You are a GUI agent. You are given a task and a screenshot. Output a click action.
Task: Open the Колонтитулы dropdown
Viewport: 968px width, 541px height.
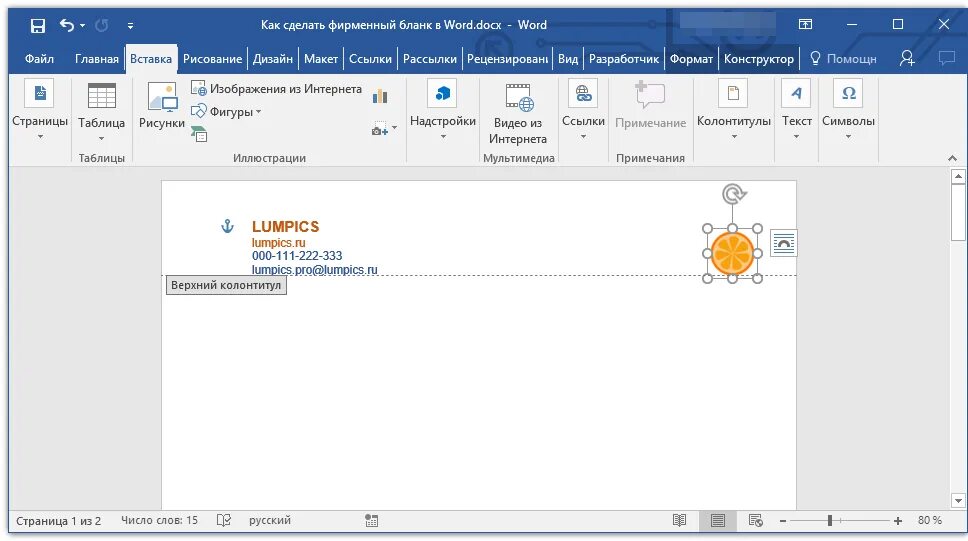tap(733, 110)
